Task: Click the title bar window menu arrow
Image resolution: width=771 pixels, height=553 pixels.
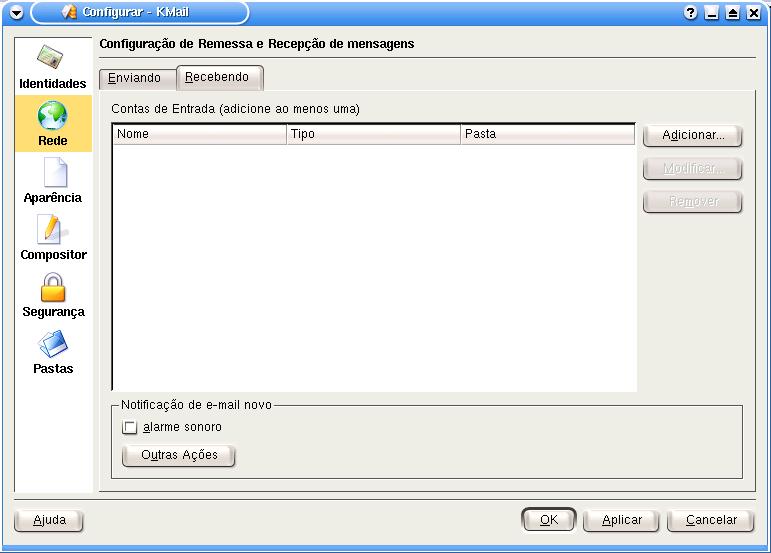Action: (15, 13)
